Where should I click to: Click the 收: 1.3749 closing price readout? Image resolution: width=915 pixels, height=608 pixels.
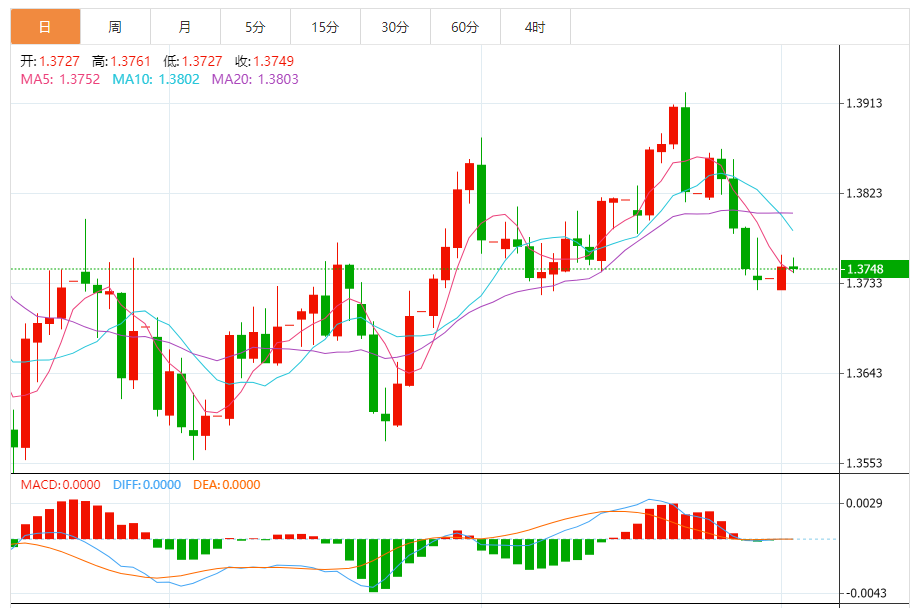pos(258,61)
